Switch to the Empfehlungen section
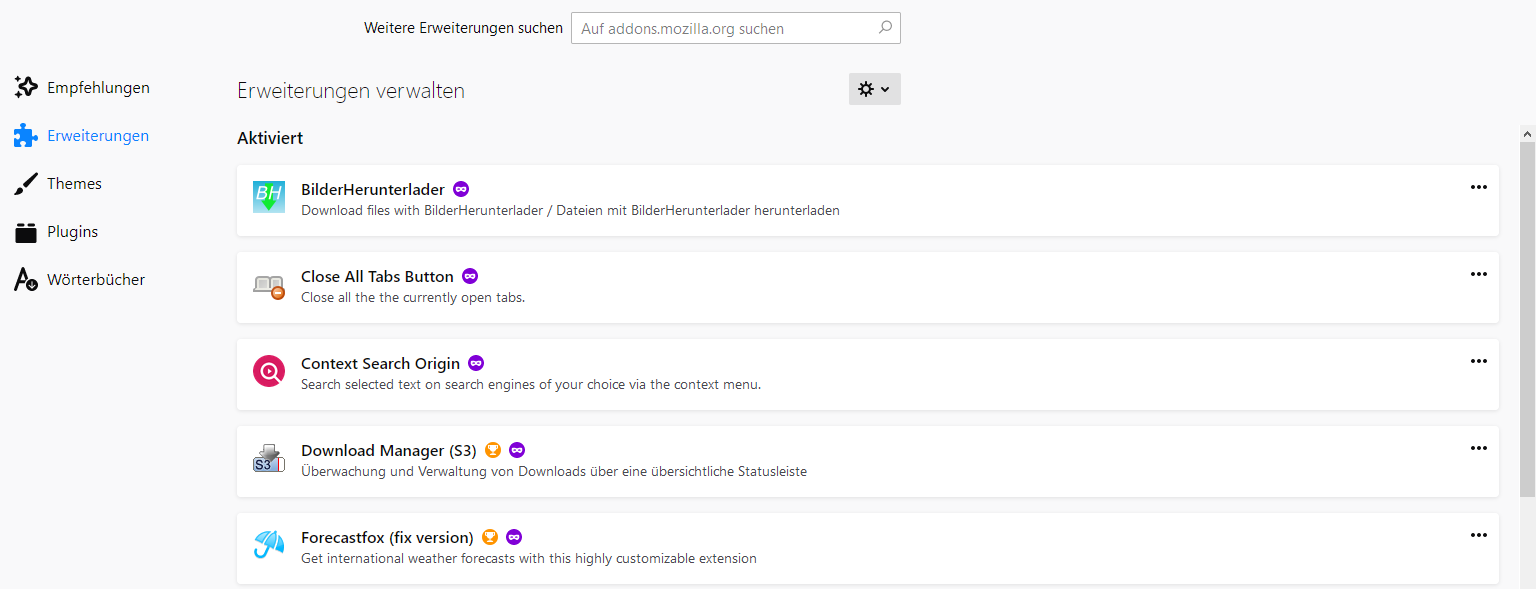 98,88
